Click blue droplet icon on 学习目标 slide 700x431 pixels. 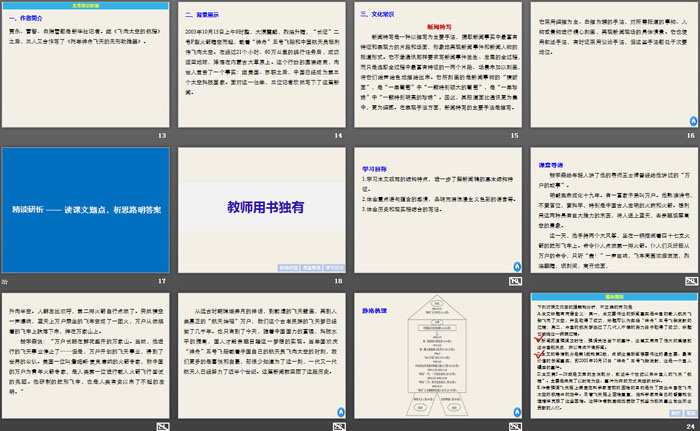click(x=516, y=268)
